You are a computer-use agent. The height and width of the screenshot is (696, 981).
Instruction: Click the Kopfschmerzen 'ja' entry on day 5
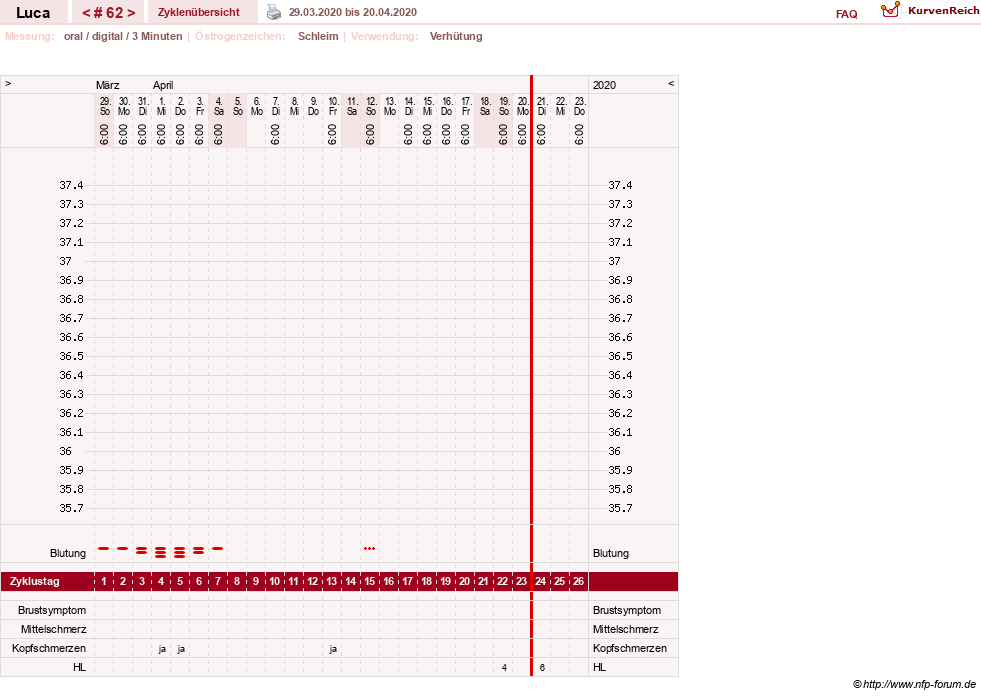[181, 649]
